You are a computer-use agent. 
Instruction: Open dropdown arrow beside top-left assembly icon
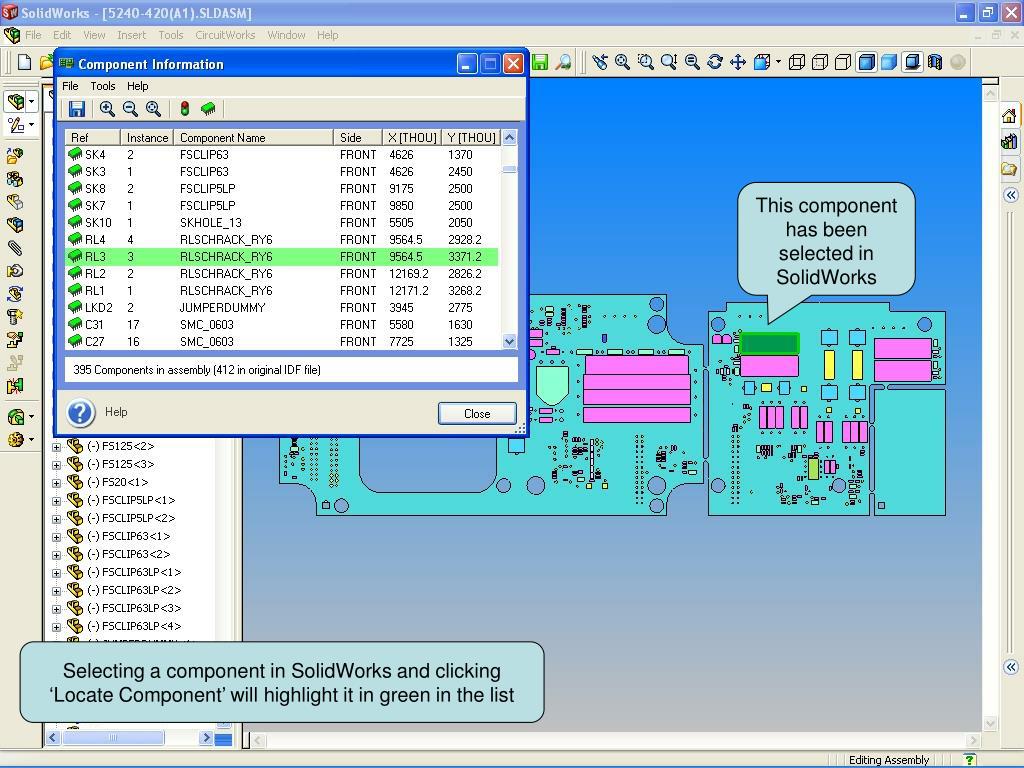[31, 101]
